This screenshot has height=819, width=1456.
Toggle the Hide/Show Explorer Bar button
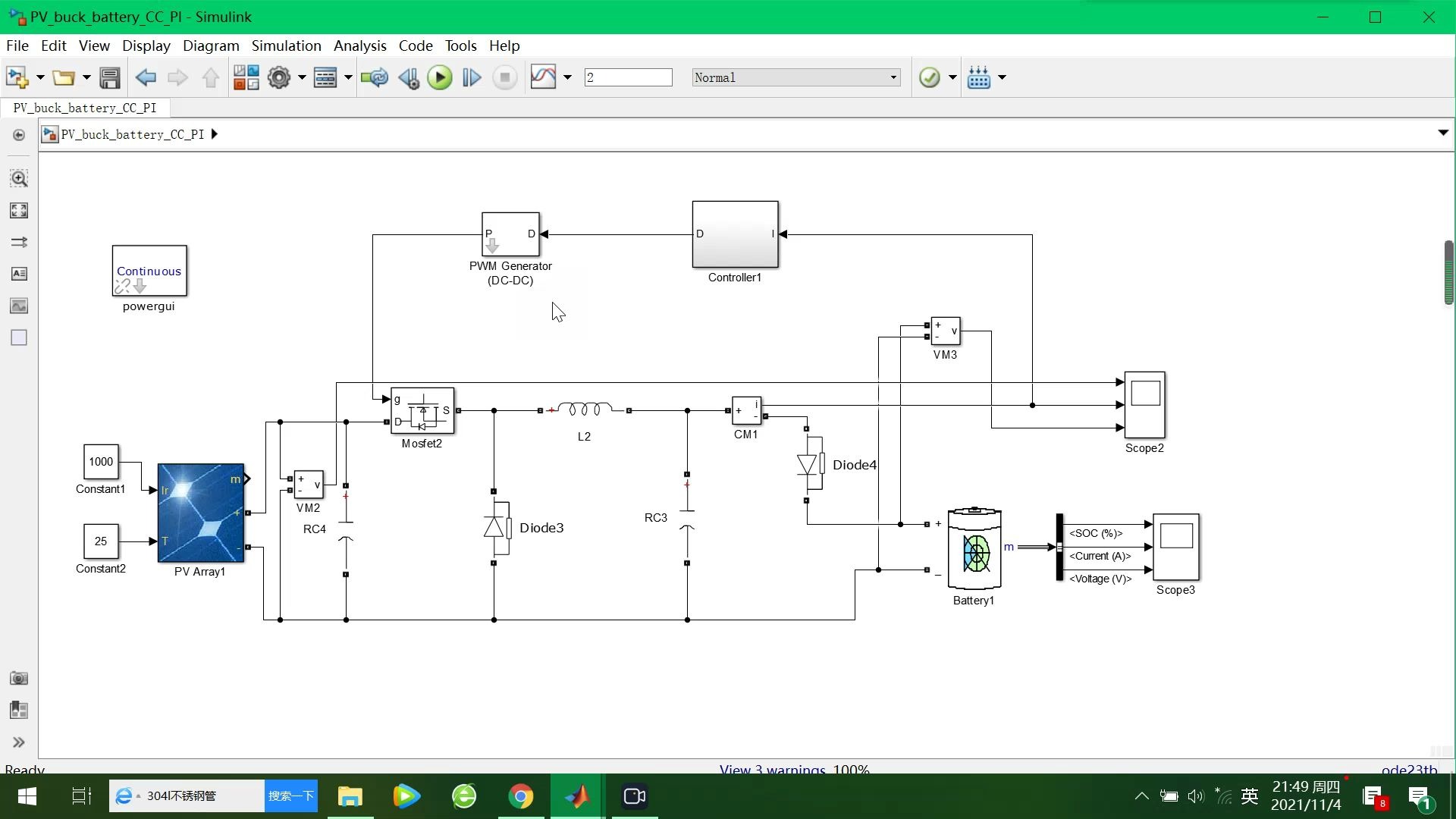[x=19, y=135]
